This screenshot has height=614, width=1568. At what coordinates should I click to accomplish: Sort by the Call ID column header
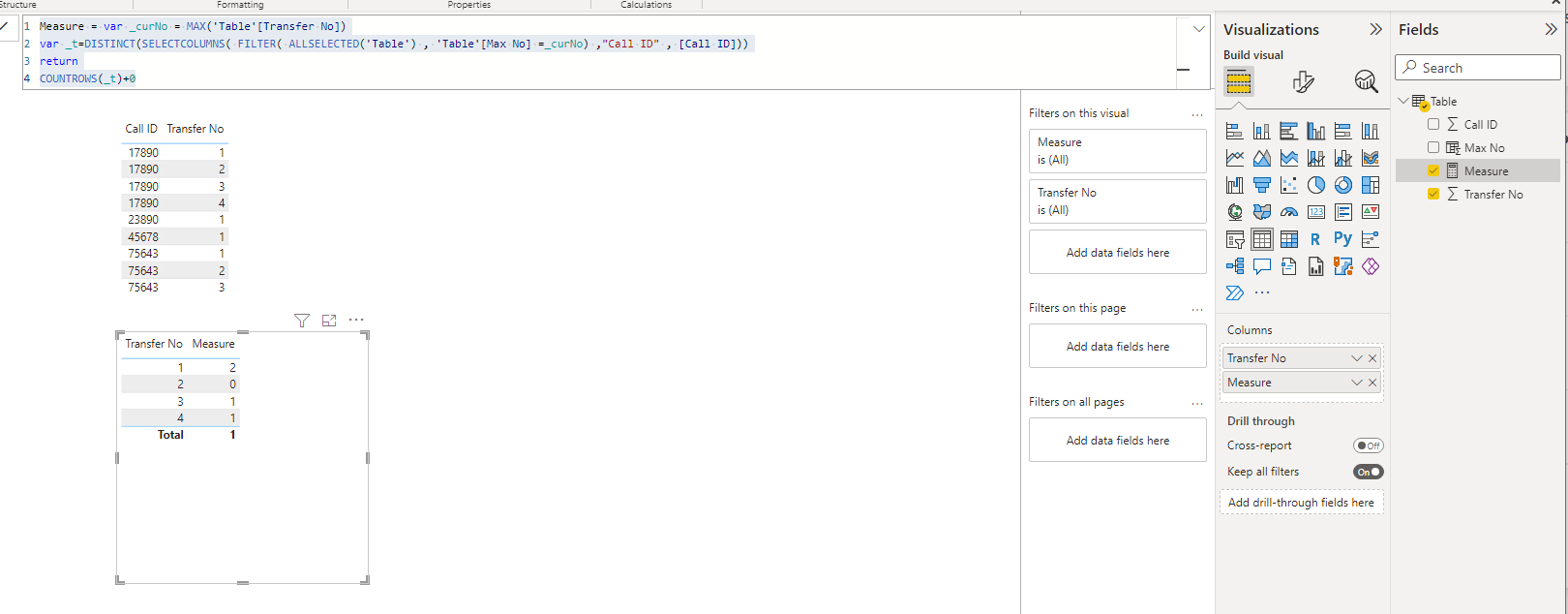pos(141,129)
